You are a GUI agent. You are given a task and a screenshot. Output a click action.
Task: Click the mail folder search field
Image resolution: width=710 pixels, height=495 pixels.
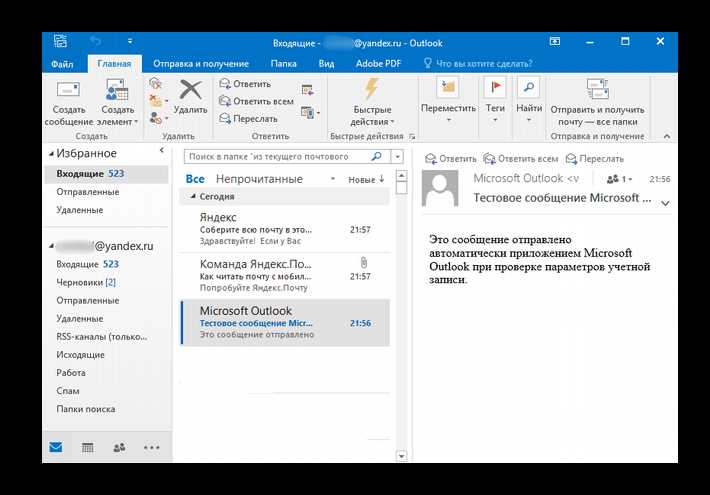point(279,157)
